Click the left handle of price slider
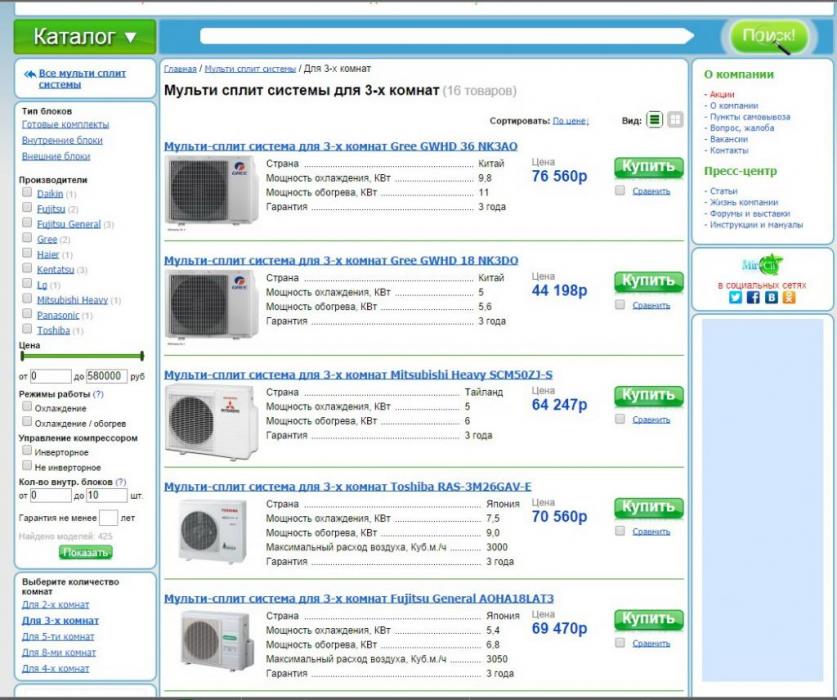Screen dimensions: 837x700 [x=22, y=356]
